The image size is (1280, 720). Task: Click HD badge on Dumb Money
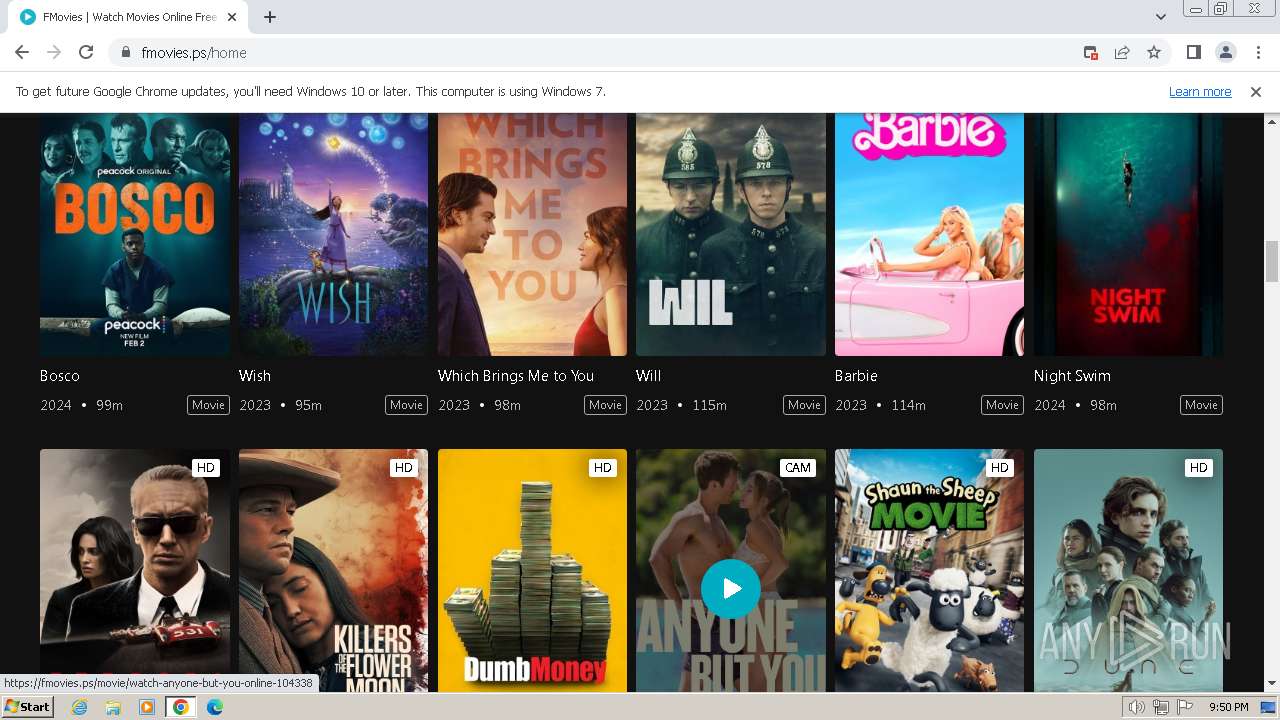pyautogui.click(x=602, y=467)
